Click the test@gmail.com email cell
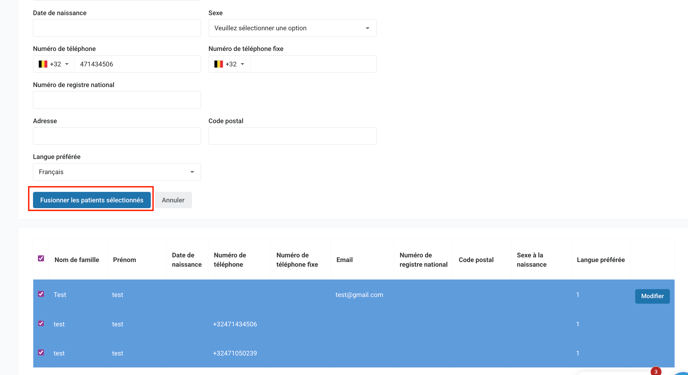Screen dimensions: 688x375 coord(359,295)
